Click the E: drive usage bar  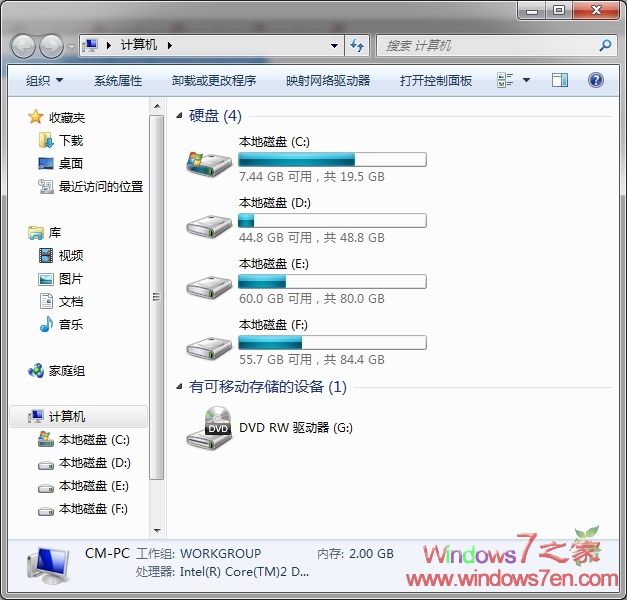pyautogui.click(x=332, y=282)
